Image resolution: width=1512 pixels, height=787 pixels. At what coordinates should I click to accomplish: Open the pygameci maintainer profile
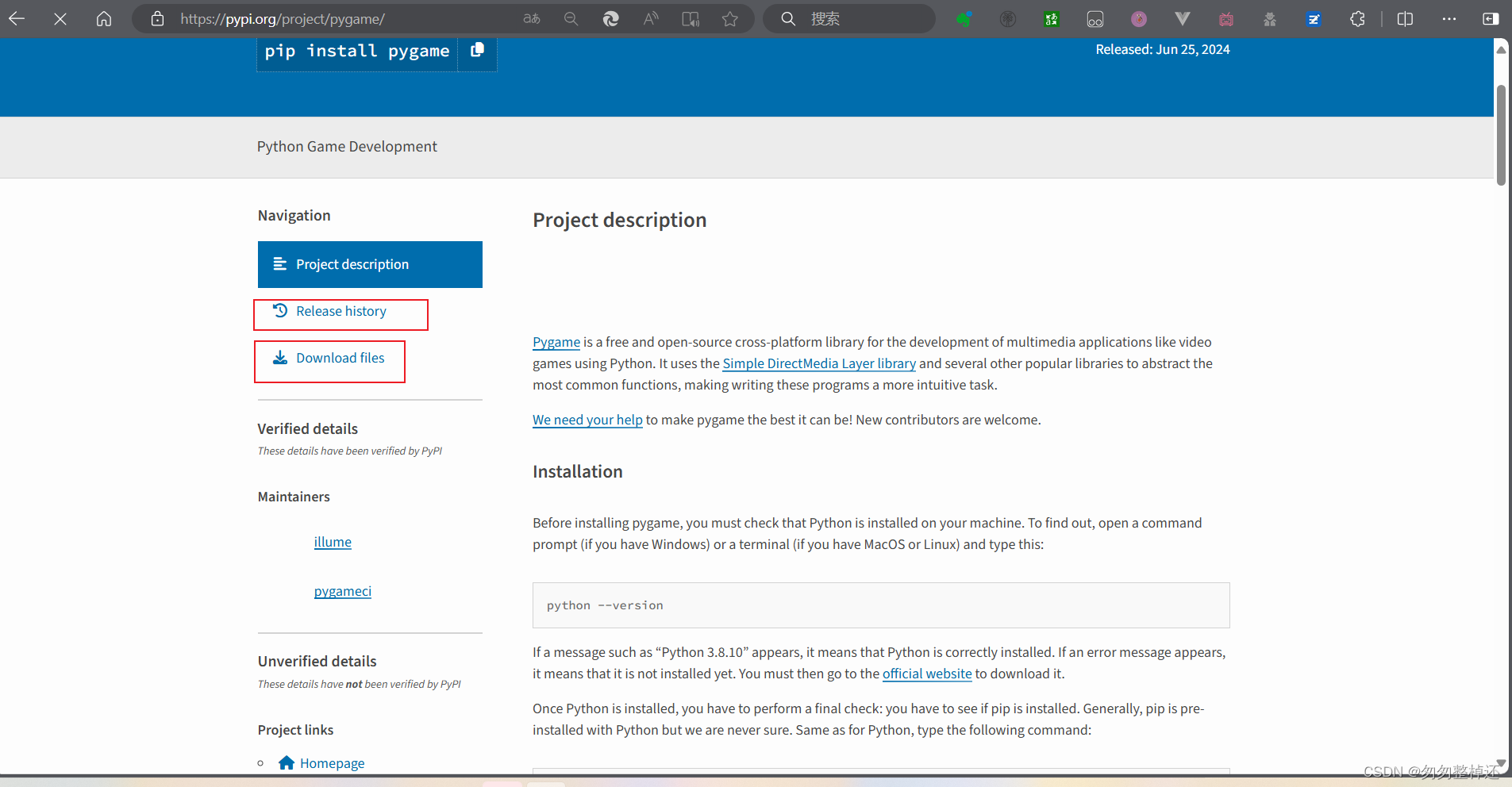(x=342, y=591)
